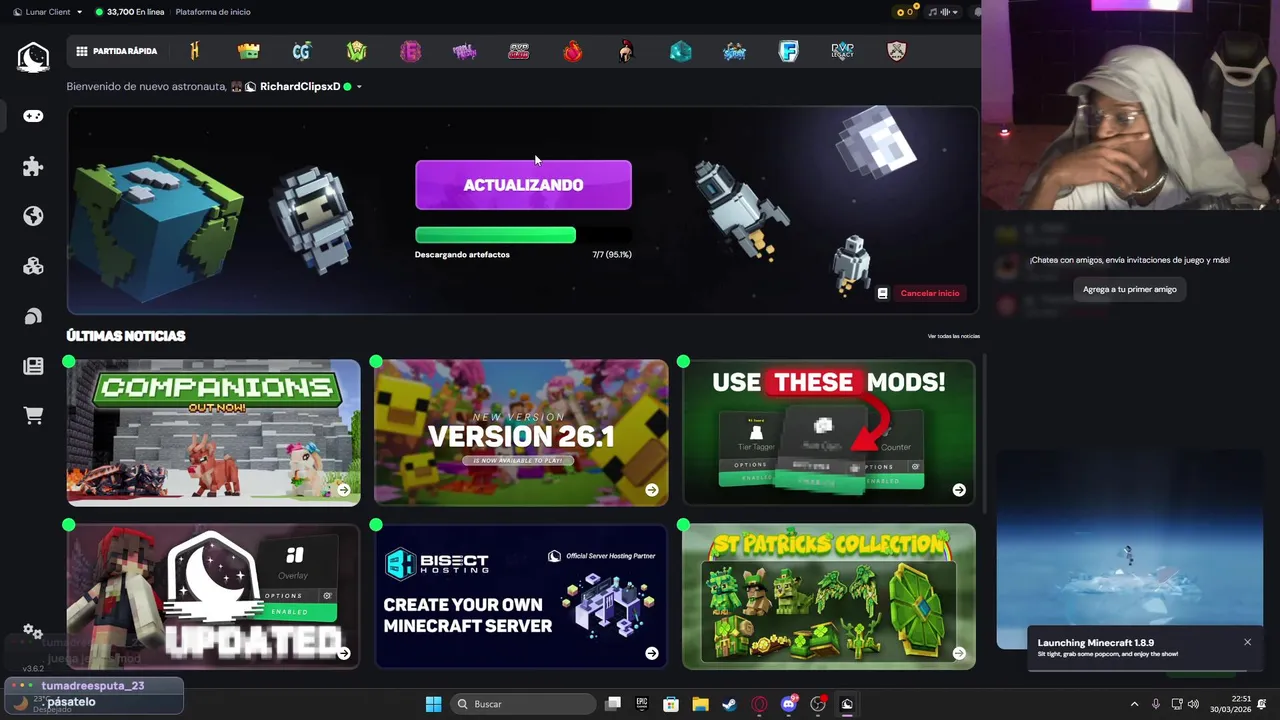
Task: Open the Bisect Hosting server card
Action: 521,596
